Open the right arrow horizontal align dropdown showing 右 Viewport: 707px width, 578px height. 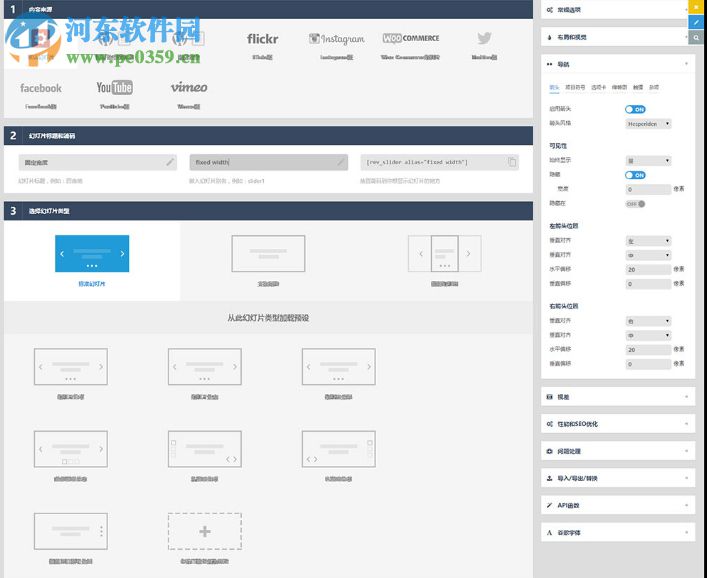648,321
